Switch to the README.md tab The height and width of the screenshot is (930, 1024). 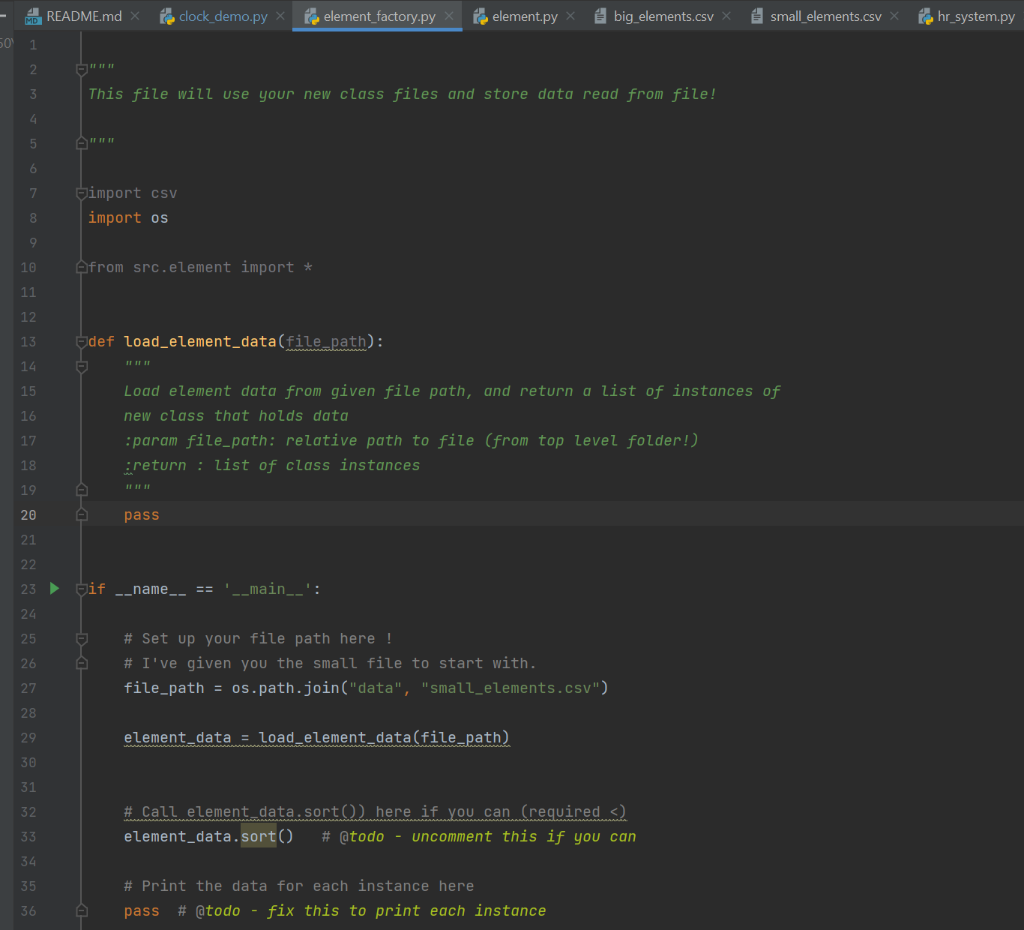point(84,16)
